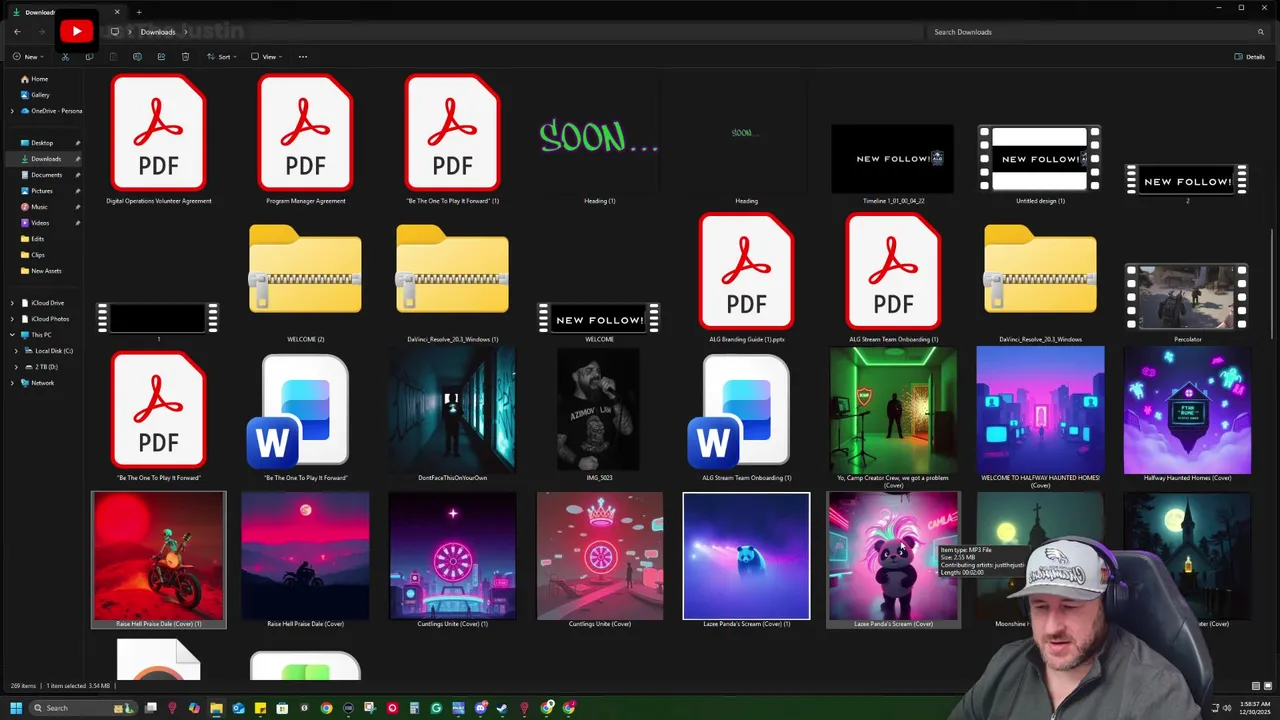This screenshot has height=720, width=1280.
Task: Open Music quick access folder
Action: (x=40, y=207)
